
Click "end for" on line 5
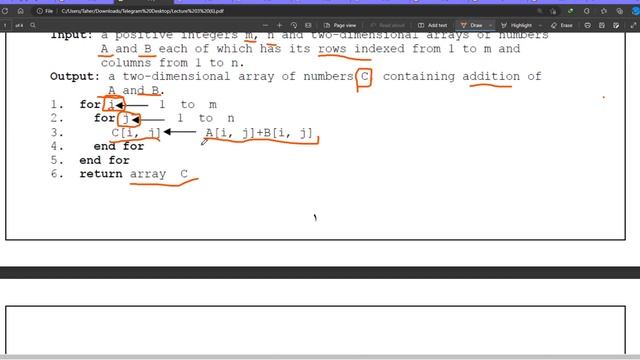pos(104,160)
